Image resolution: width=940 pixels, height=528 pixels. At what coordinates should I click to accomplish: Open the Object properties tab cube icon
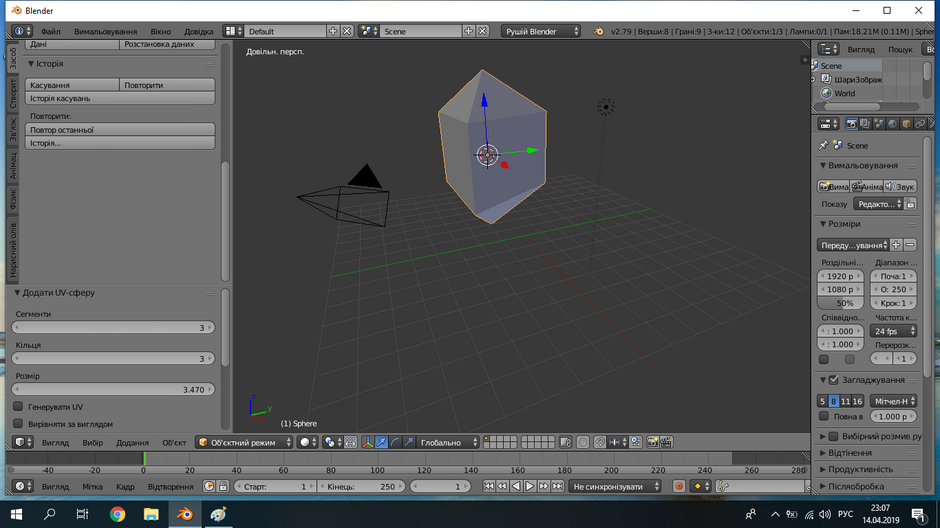pos(906,124)
